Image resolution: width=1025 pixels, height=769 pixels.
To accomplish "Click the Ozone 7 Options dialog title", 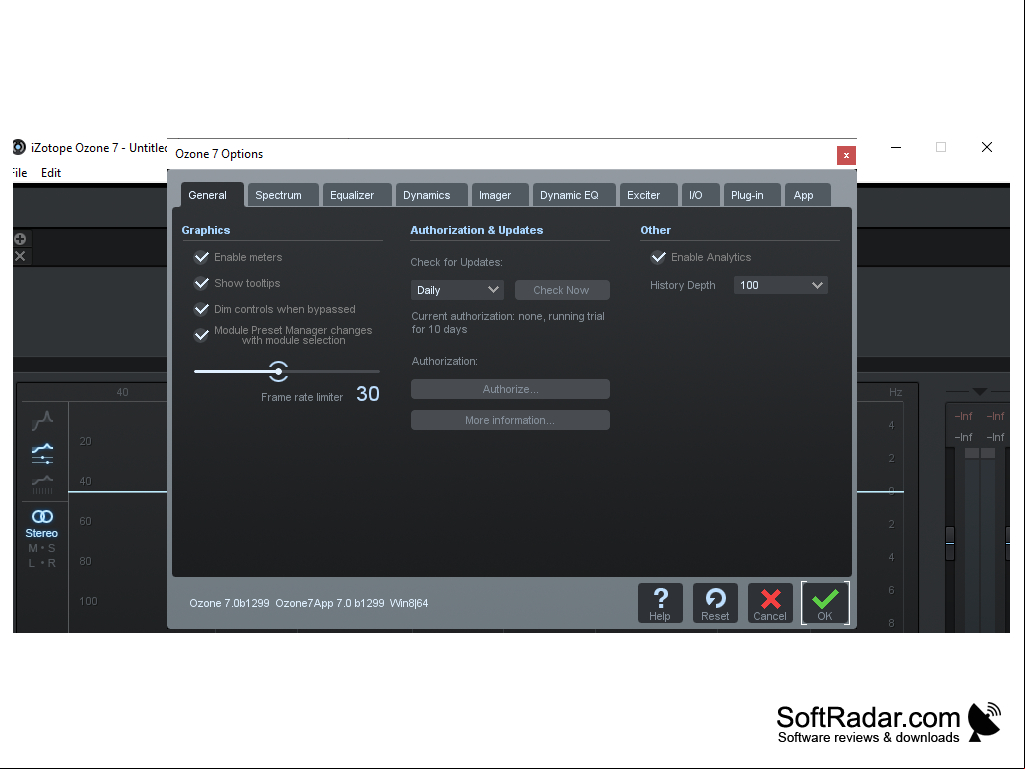I will click(219, 154).
